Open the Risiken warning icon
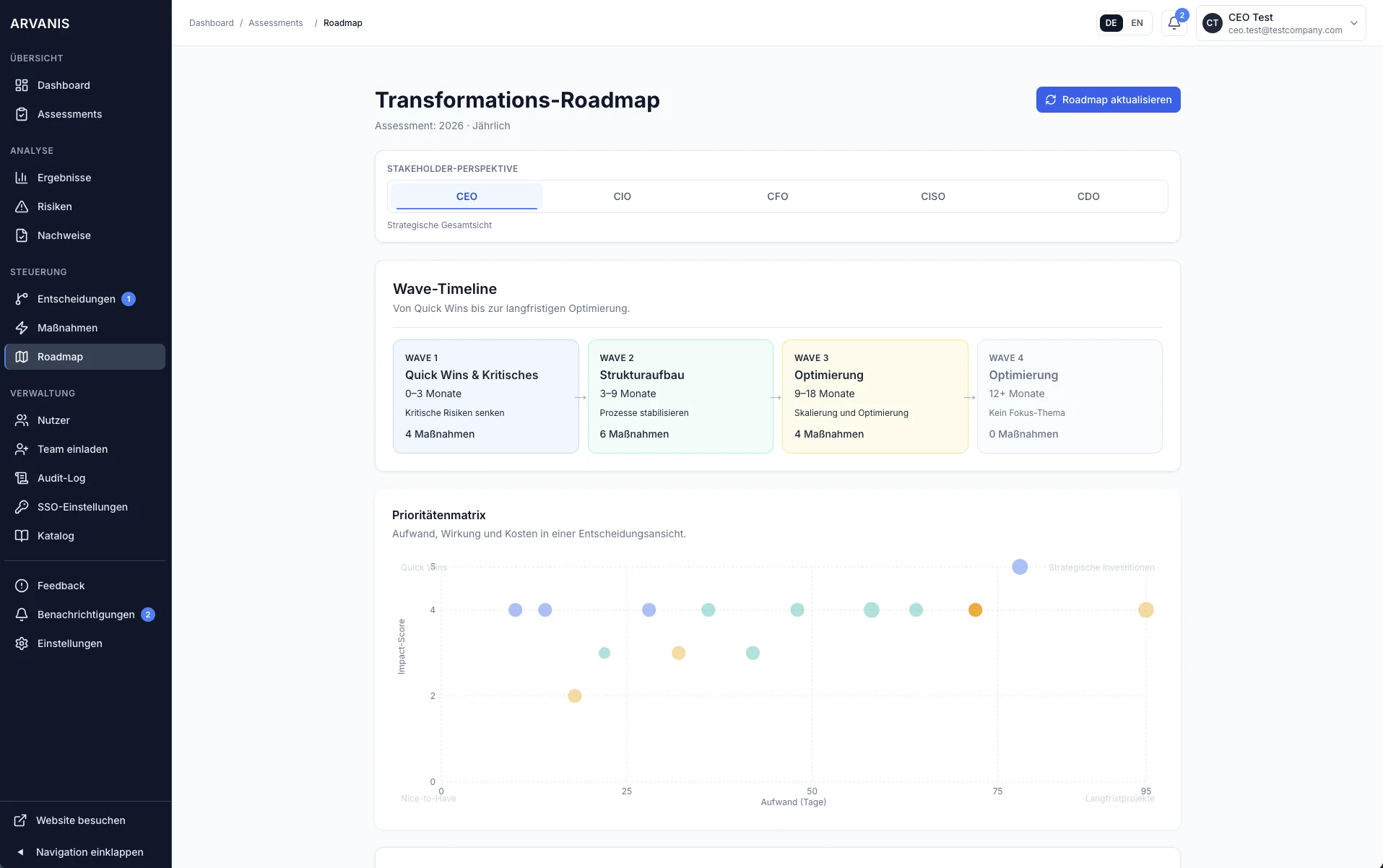Image resolution: width=1383 pixels, height=868 pixels. coord(22,206)
